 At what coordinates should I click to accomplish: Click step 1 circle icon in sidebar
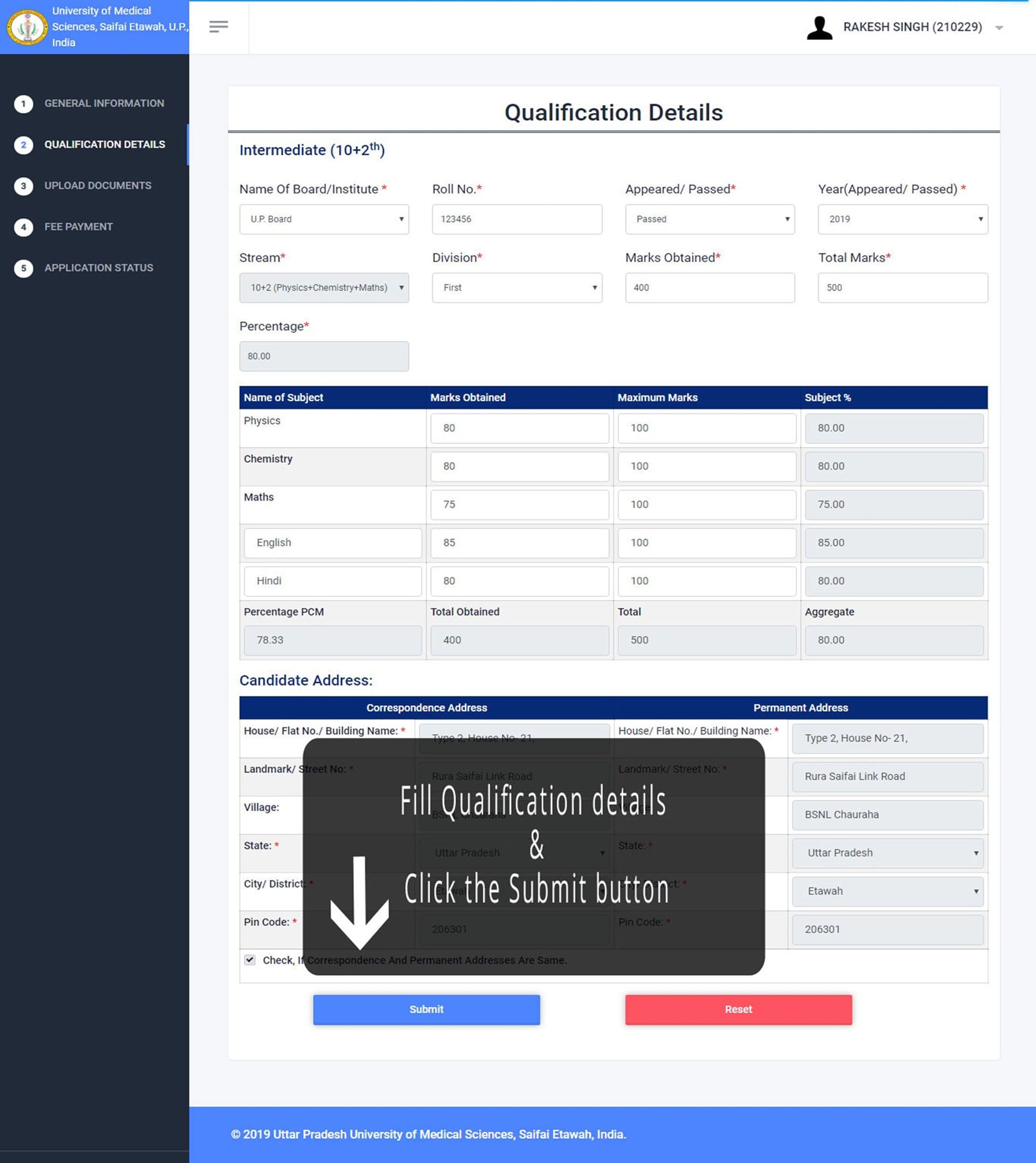point(23,104)
